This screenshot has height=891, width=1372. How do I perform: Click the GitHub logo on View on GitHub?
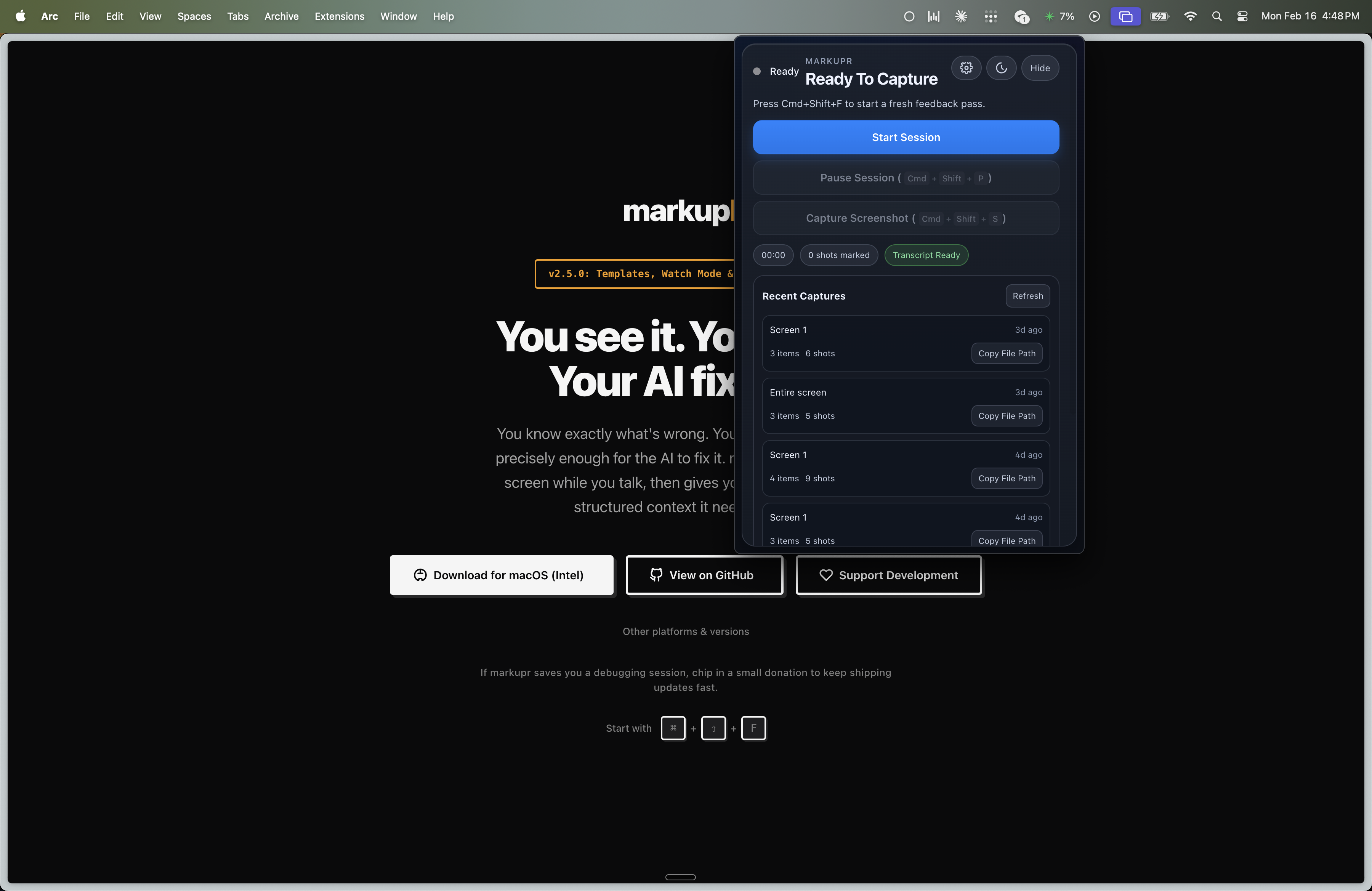[x=656, y=575]
